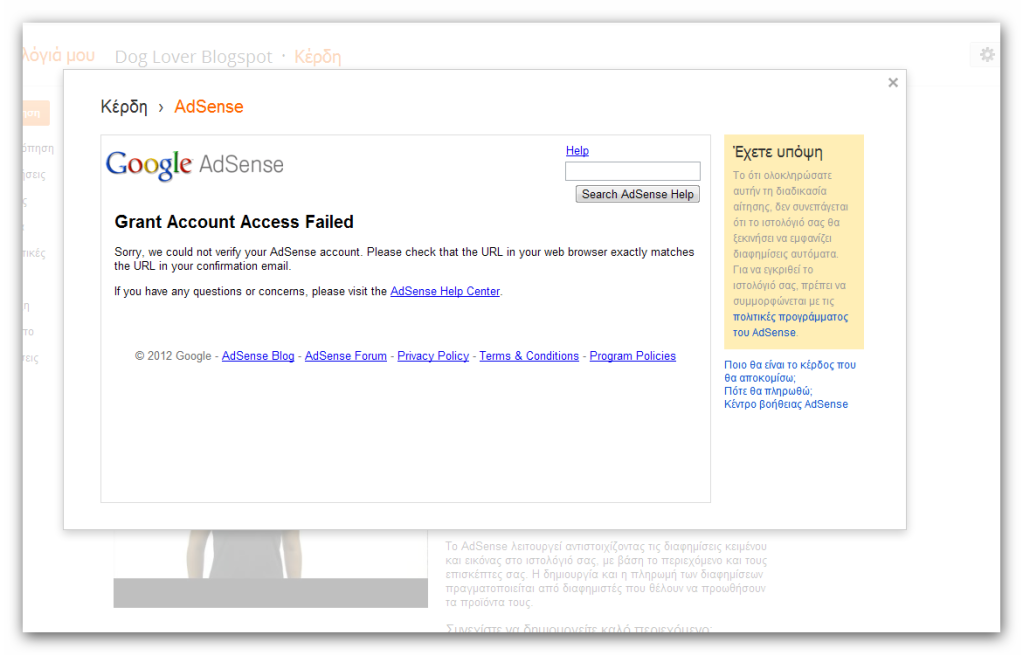Open Terms & Conditions link

pyautogui.click(x=528, y=356)
